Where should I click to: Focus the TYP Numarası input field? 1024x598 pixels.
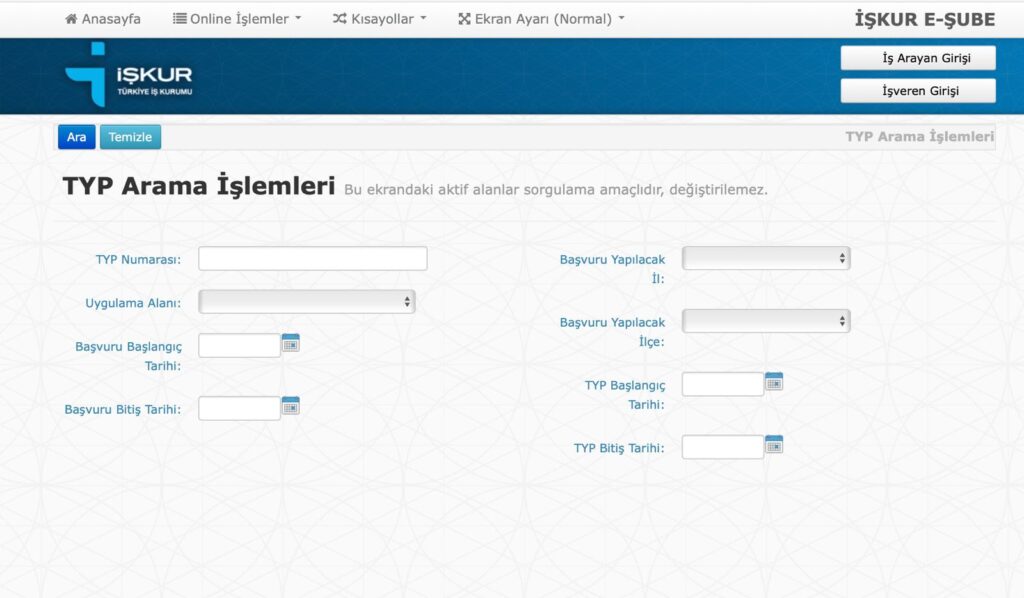(313, 259)
